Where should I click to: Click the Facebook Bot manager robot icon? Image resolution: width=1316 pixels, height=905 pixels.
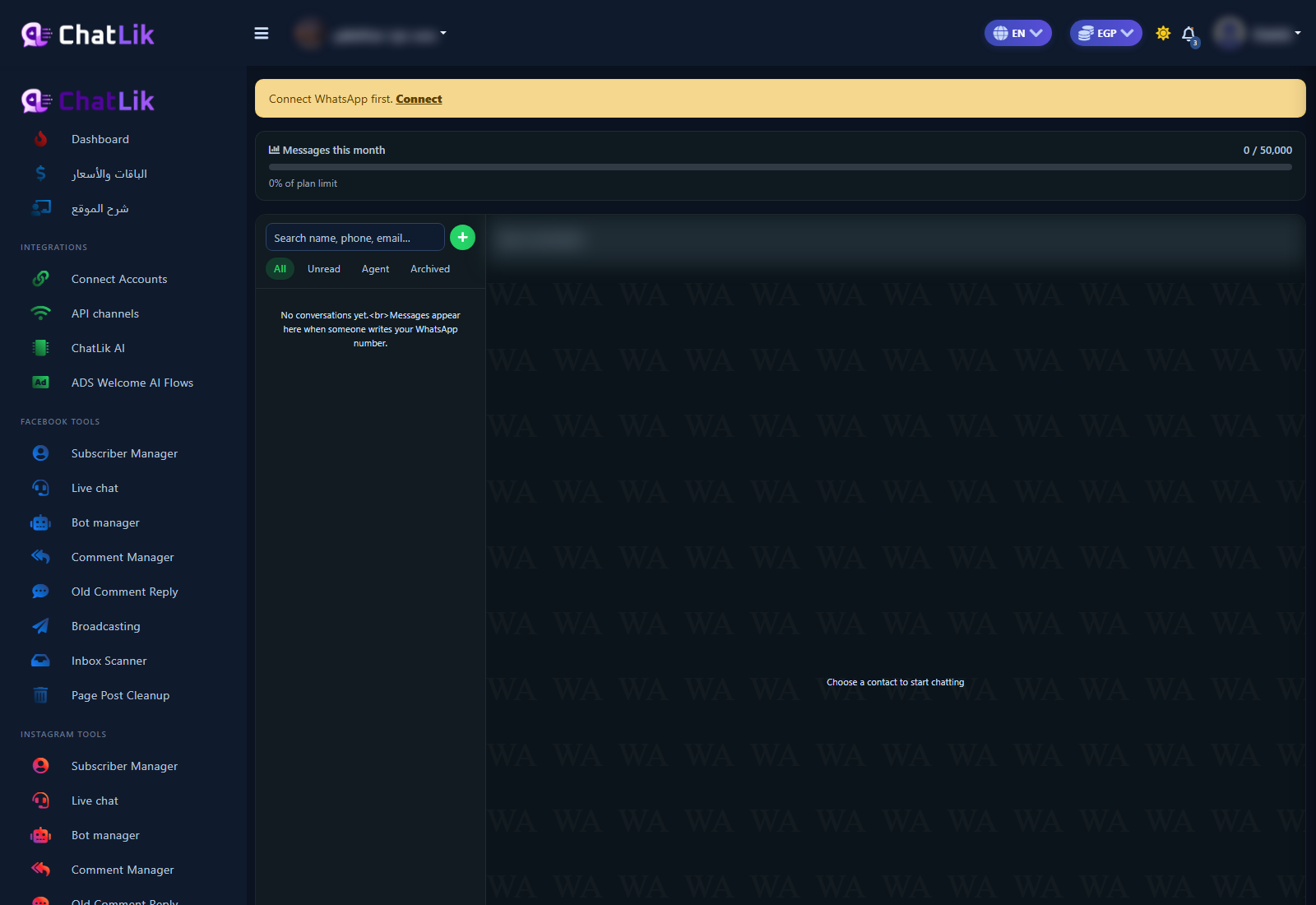coord(40,522)
